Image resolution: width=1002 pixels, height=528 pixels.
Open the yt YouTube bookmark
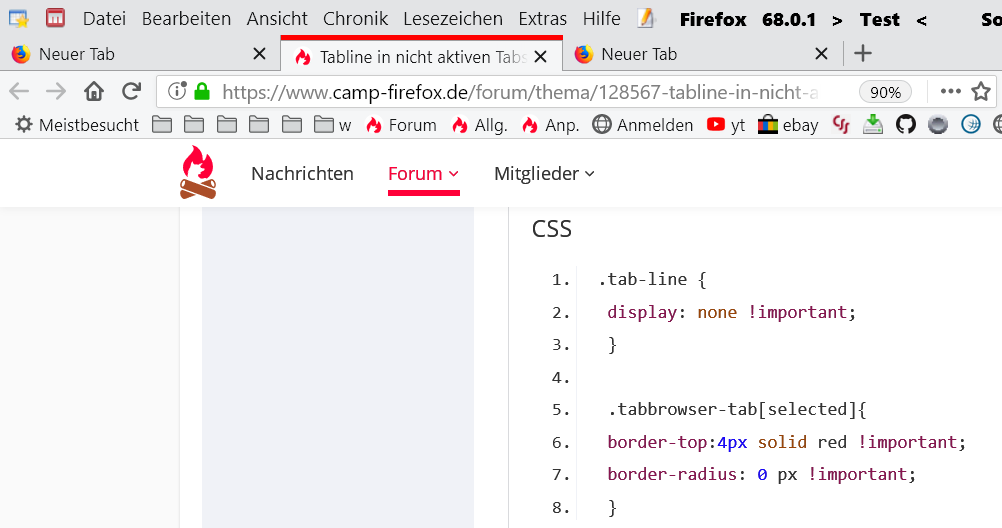click(x=727, y=125)
